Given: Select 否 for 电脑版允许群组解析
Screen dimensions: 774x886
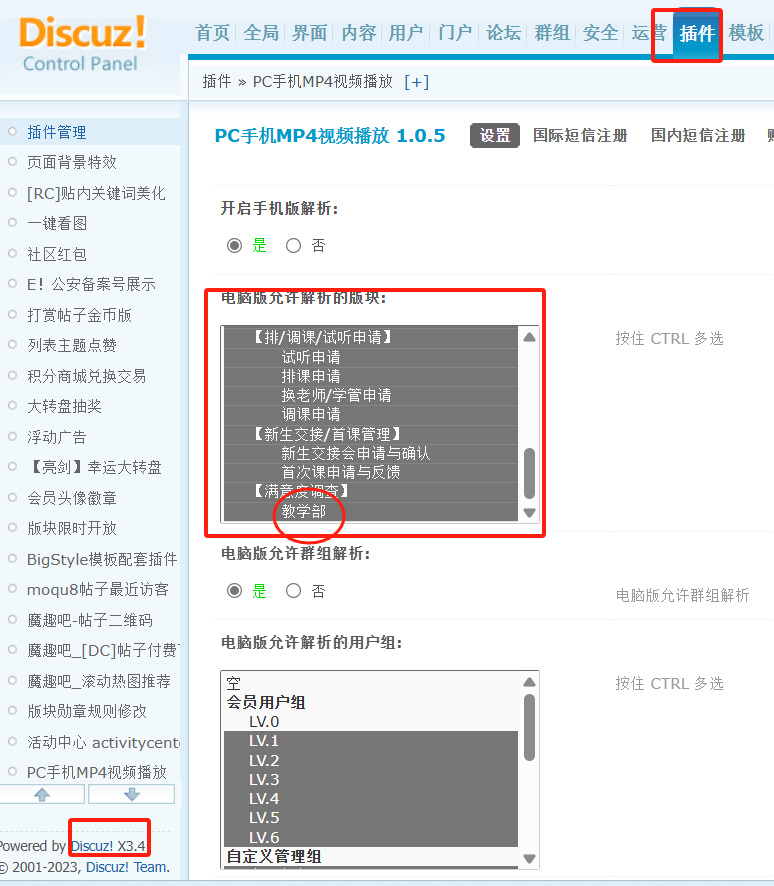Looking at the screenshot, I should 294,591.
